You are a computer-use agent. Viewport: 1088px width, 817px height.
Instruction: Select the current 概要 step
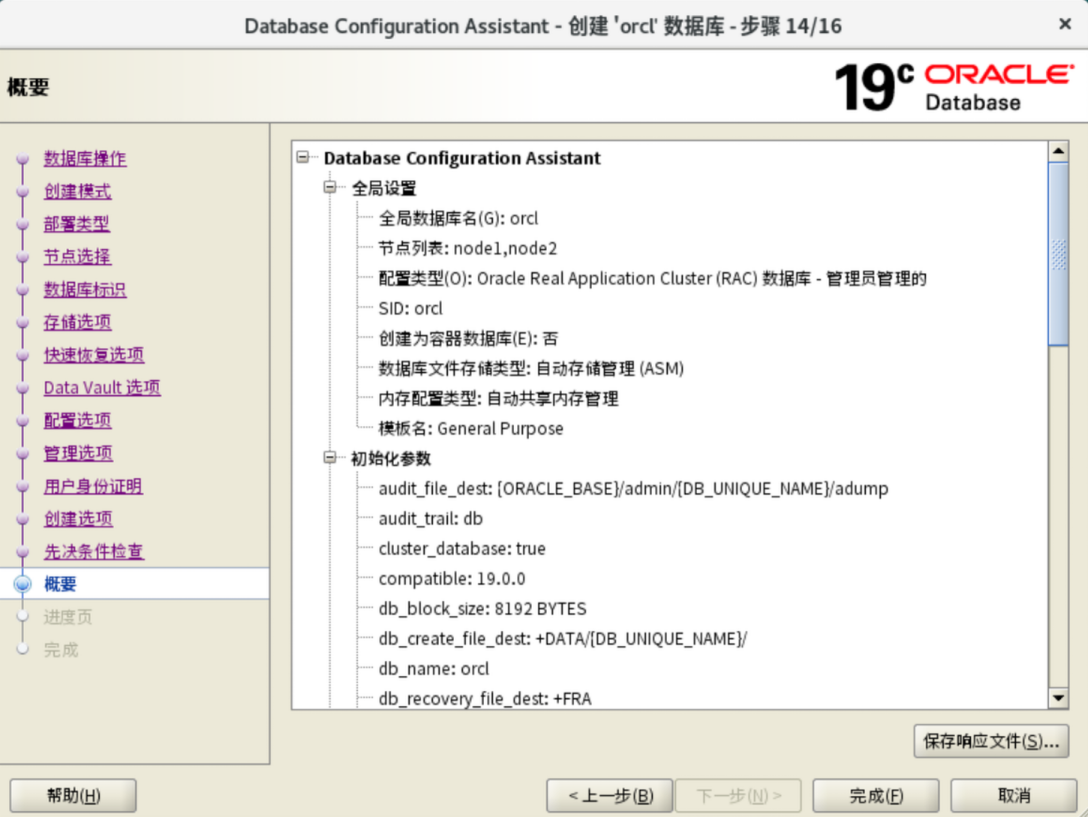click(x=60, y=584)
